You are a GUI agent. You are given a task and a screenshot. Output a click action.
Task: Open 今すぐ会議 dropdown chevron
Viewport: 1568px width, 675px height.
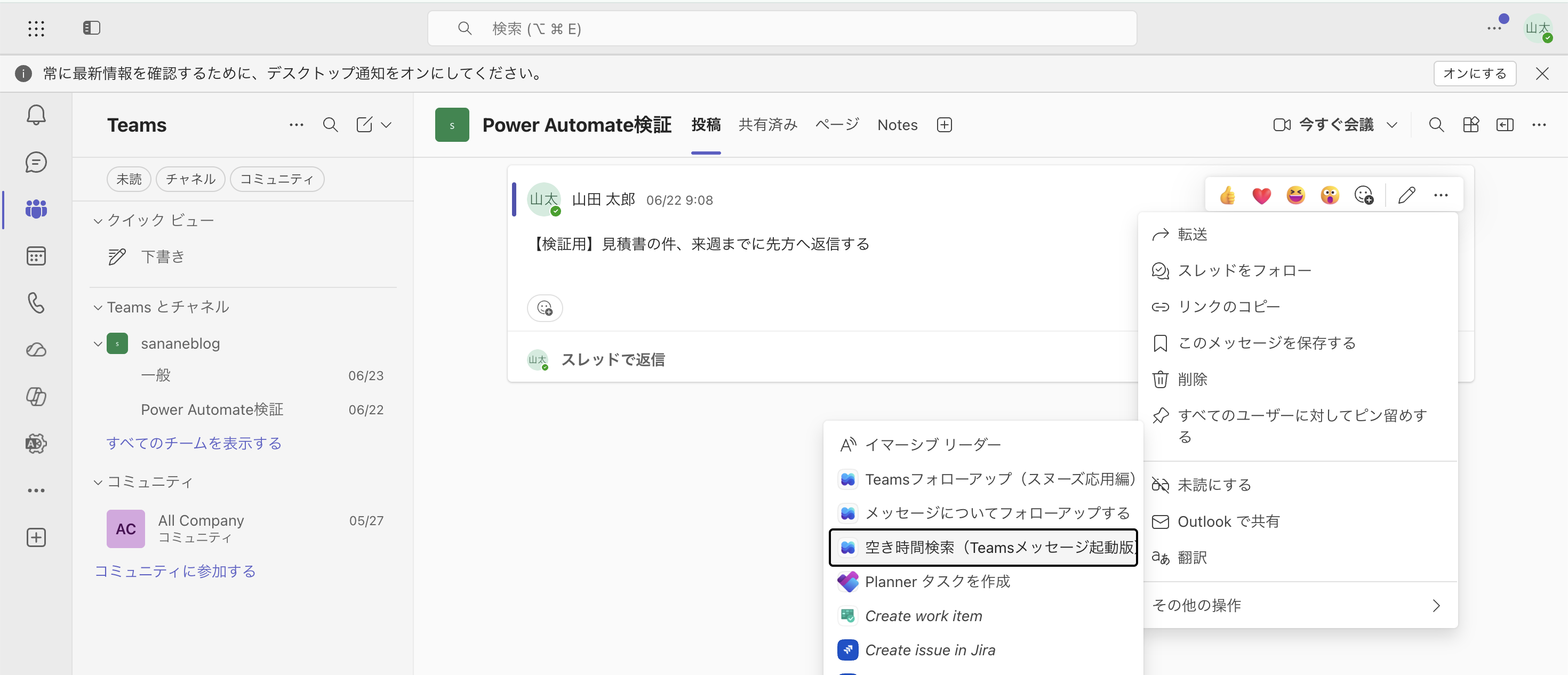point(1391,125)
